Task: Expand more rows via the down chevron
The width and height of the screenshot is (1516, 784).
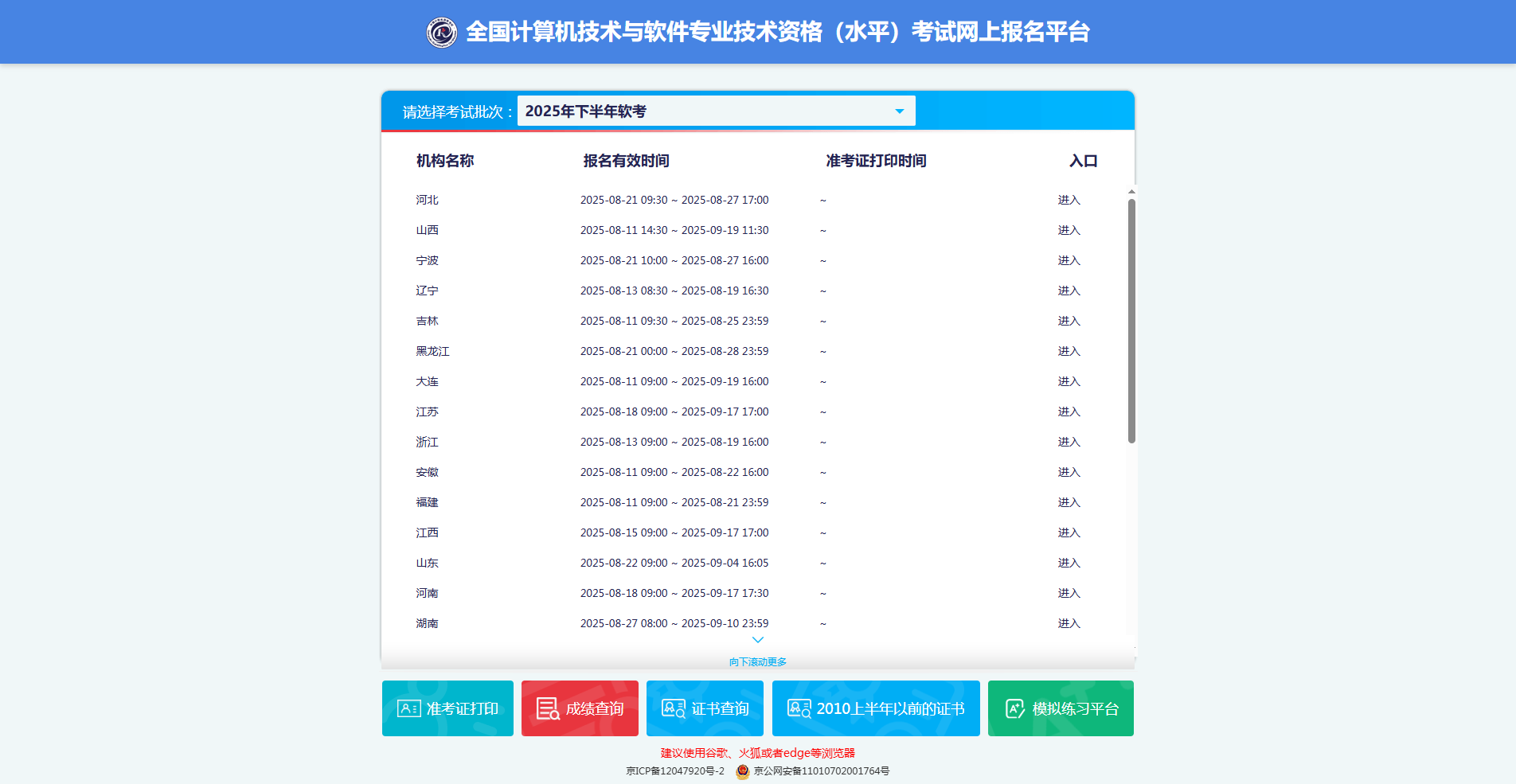Action: pyautogui.click(x=757, y=640)
